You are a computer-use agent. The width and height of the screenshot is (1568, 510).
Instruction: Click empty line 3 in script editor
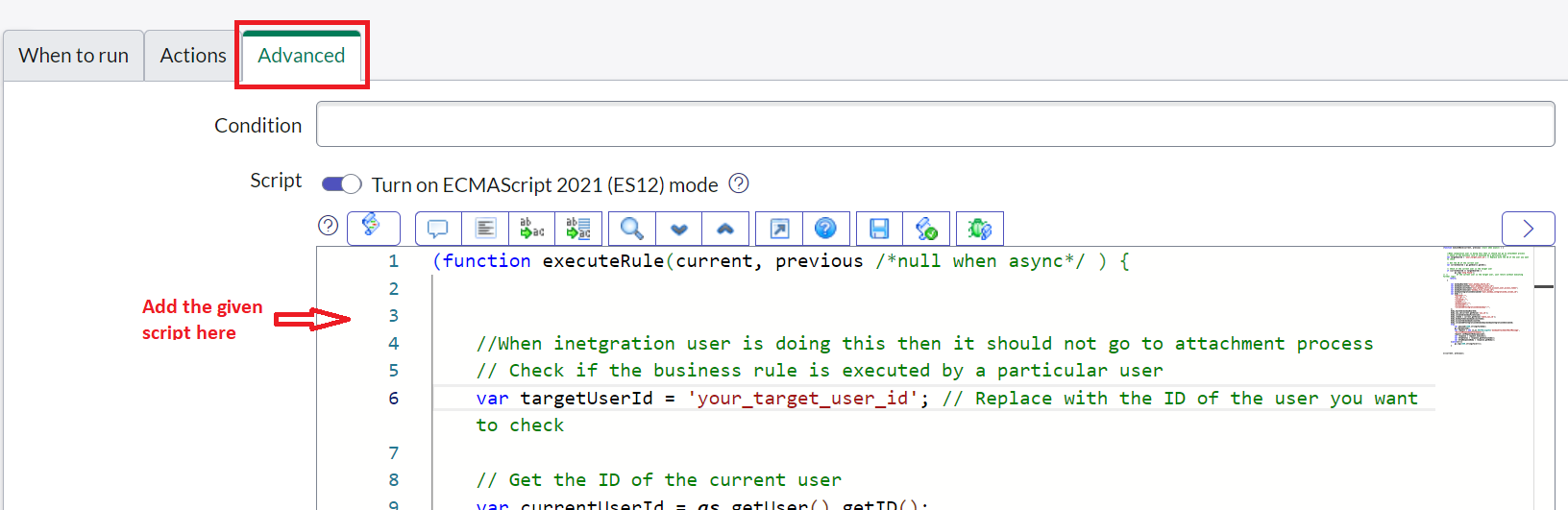(x=932, y=316)
